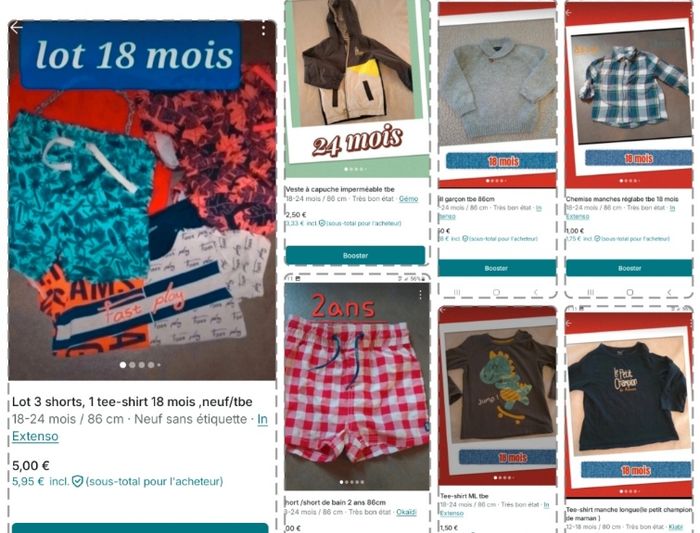Screen dimensions: 700x533
Task: Open the dinosaur tee-shirt 18 mois photo
Action: [497, 396]
